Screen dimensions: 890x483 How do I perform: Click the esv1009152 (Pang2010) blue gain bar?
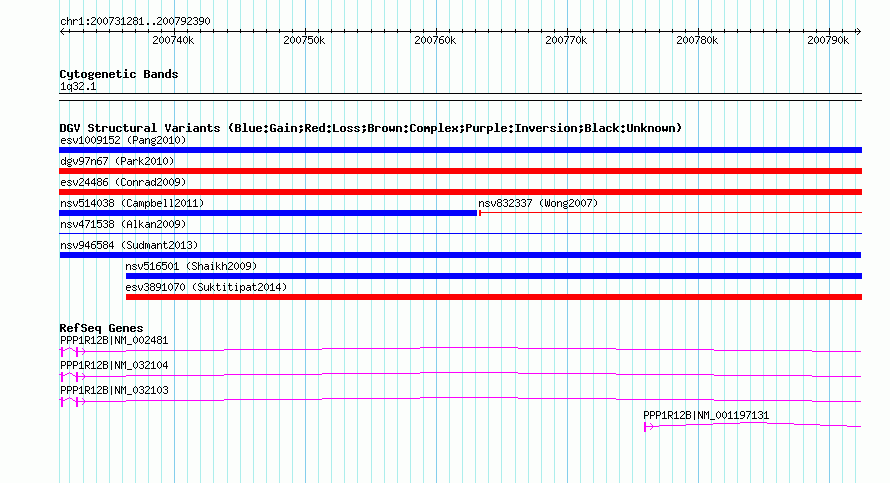coord(460,150)
